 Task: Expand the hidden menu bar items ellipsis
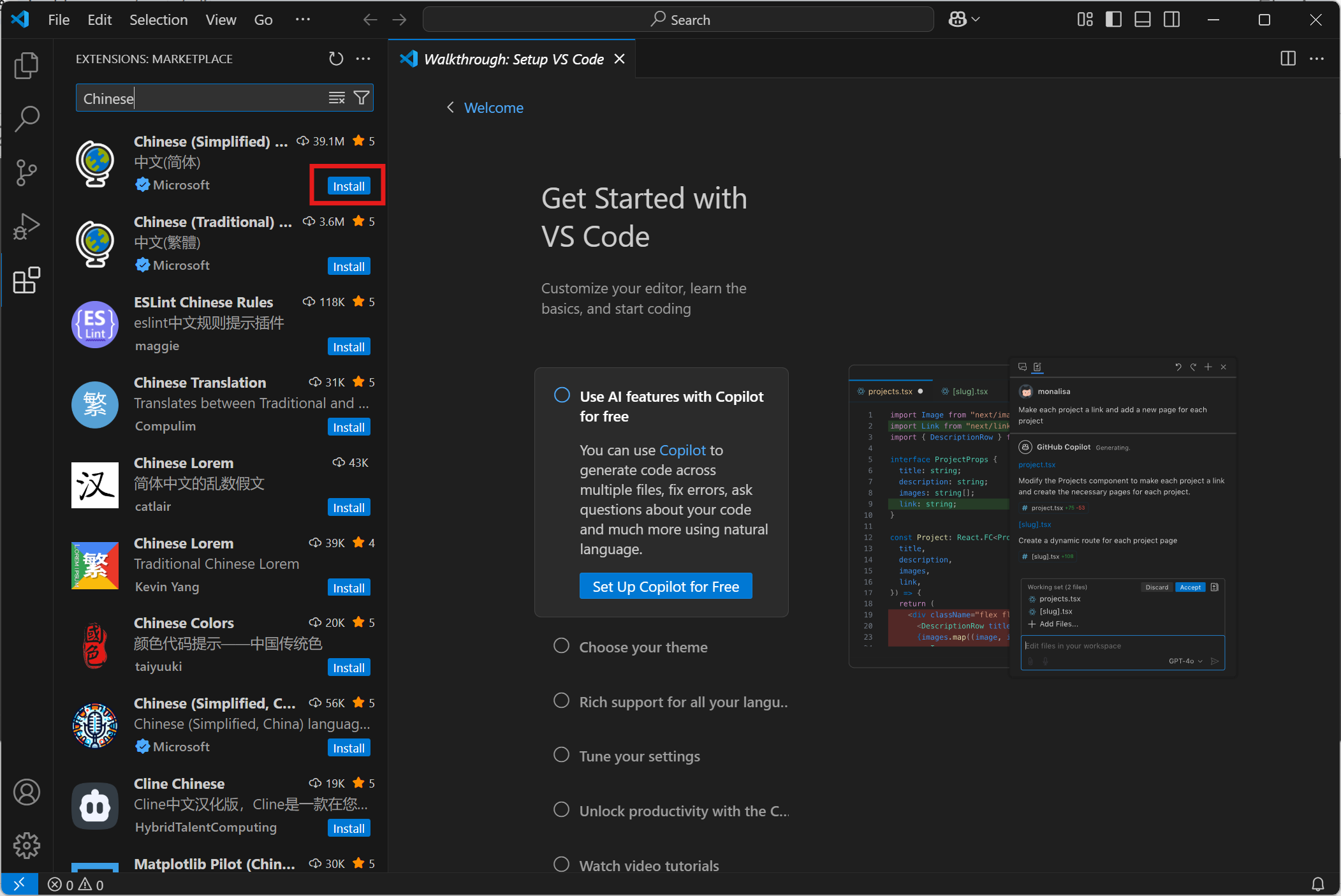(x=303, y=20)
